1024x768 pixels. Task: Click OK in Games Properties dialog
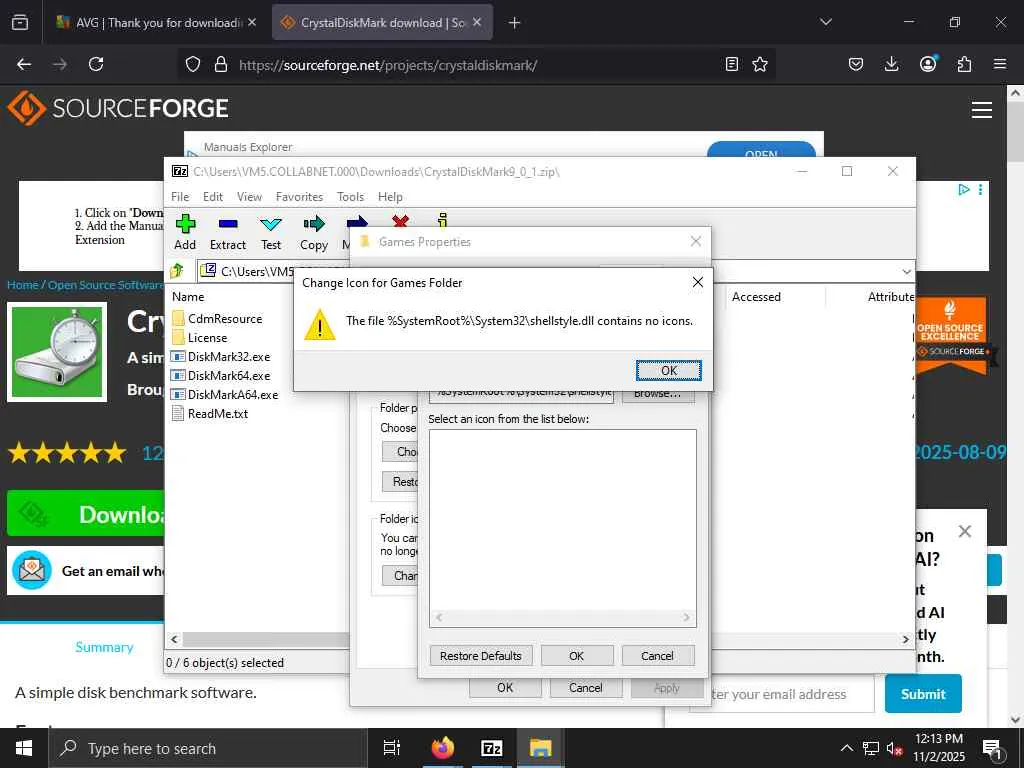[505, 688]
